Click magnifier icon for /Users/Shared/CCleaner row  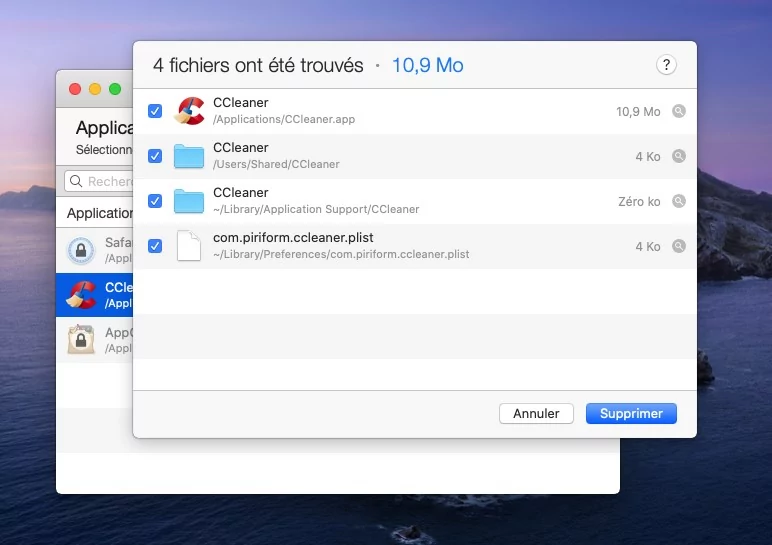[678, 156]
